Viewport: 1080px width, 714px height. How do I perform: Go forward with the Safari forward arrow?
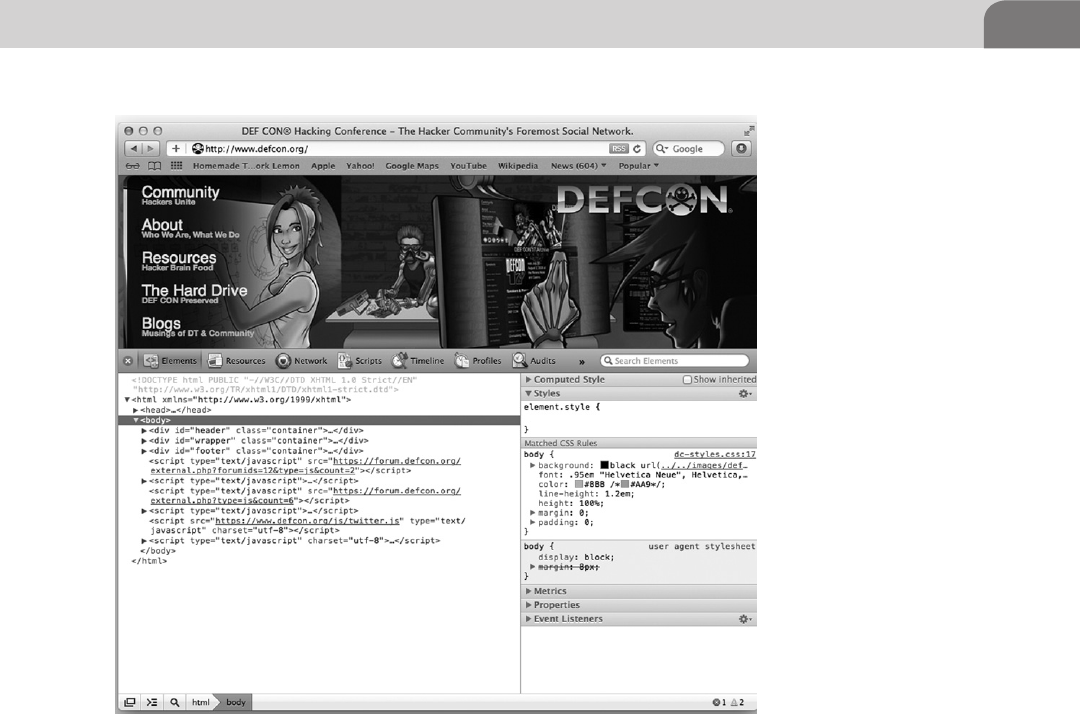[x=151, y=149]
